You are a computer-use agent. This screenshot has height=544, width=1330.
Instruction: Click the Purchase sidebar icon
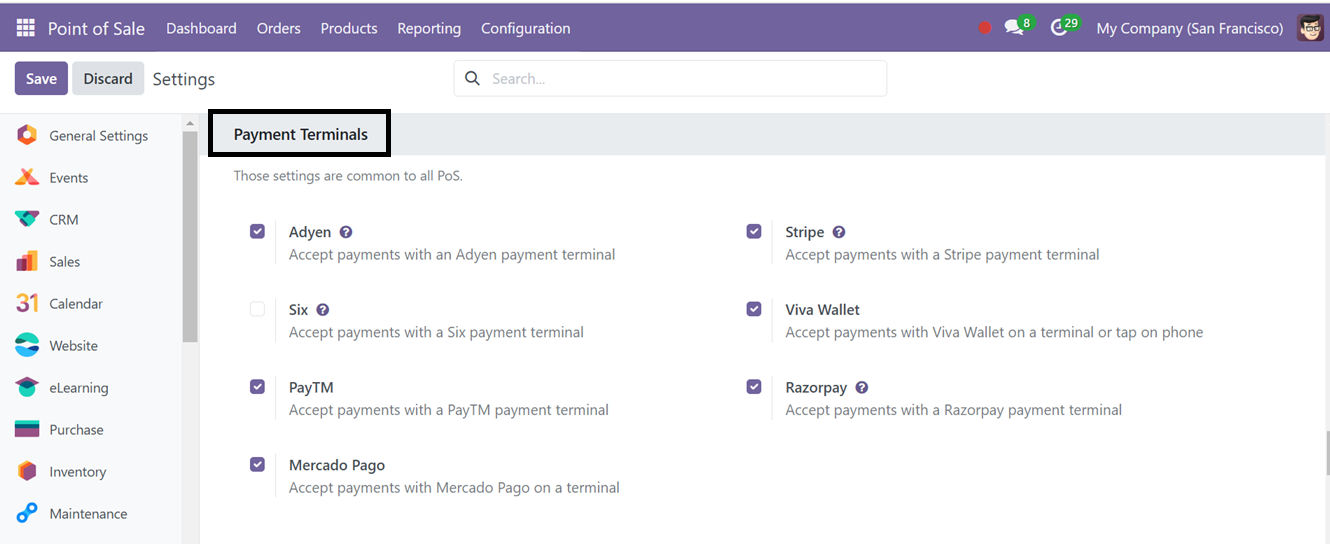[27, 429]
